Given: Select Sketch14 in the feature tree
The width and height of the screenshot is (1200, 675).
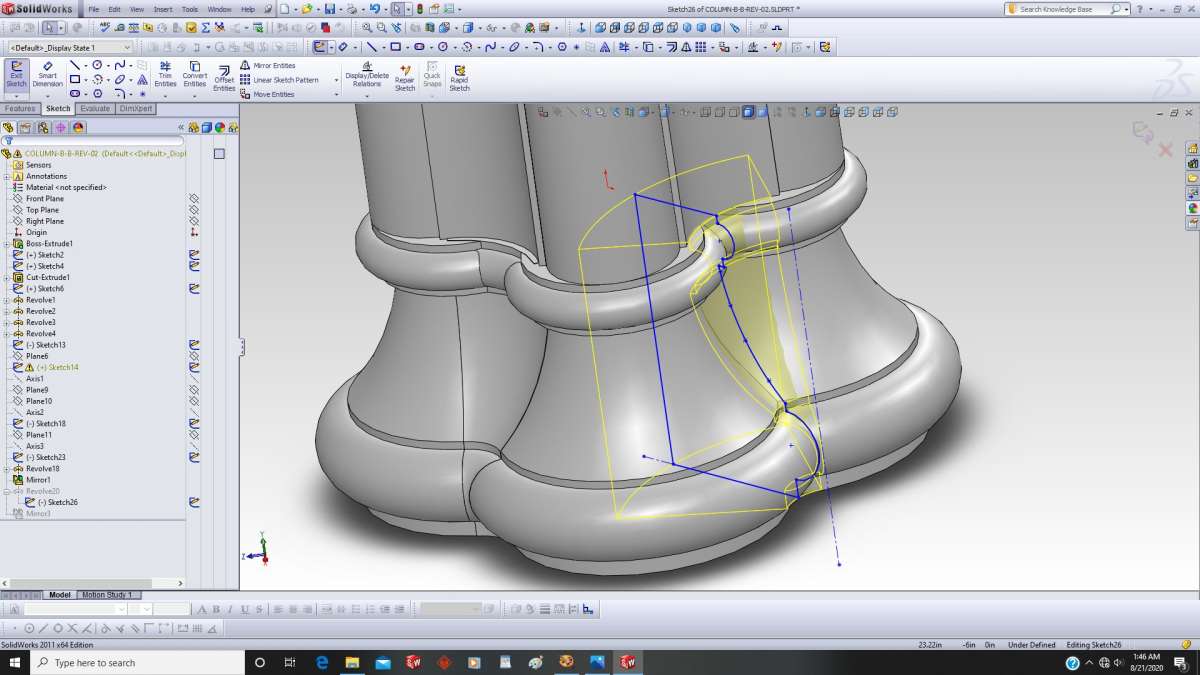Looking at the screenshot, I should coord(57,367).
